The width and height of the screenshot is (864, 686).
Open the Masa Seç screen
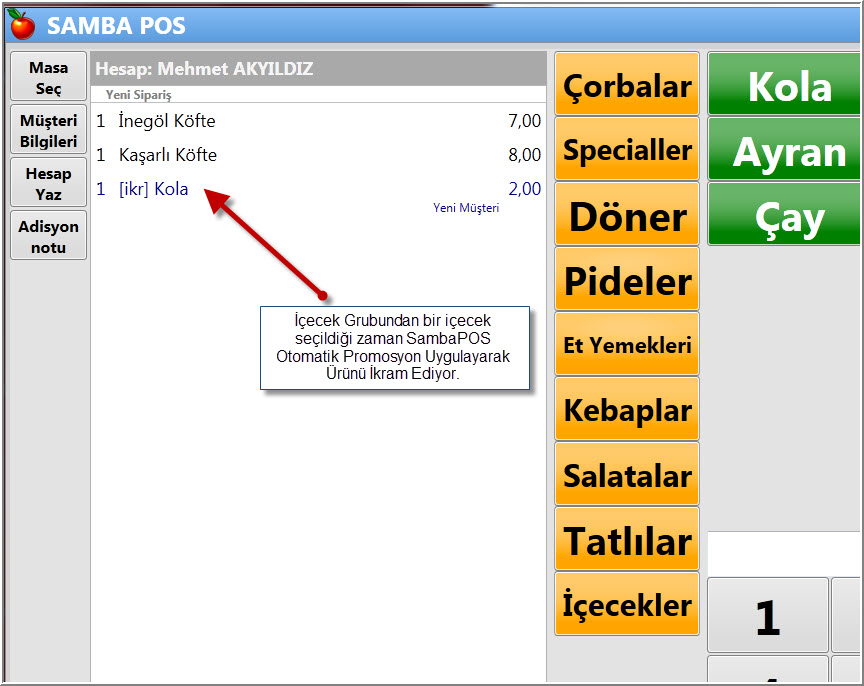click(x=47, y=75)
